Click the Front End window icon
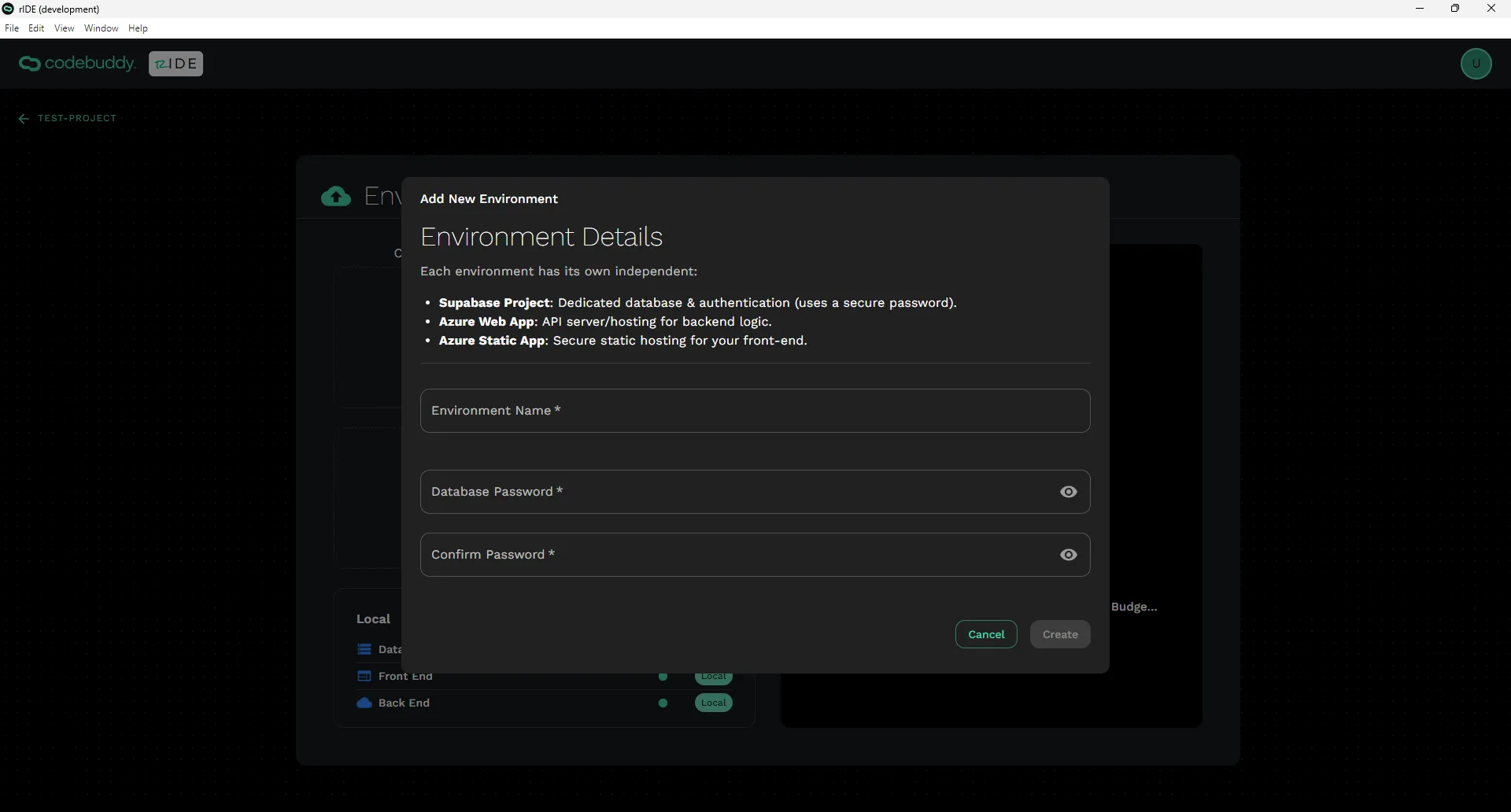 pyautogui.click(x=364, y=676)
